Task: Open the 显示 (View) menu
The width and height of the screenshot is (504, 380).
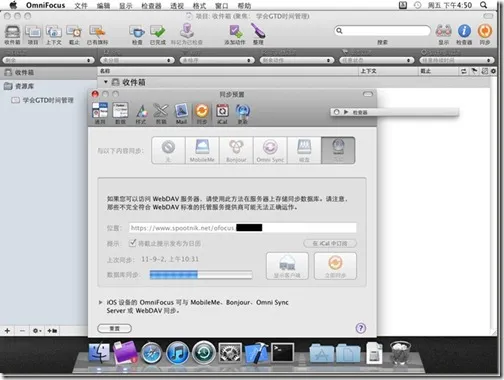Action: tap(126, 6)
